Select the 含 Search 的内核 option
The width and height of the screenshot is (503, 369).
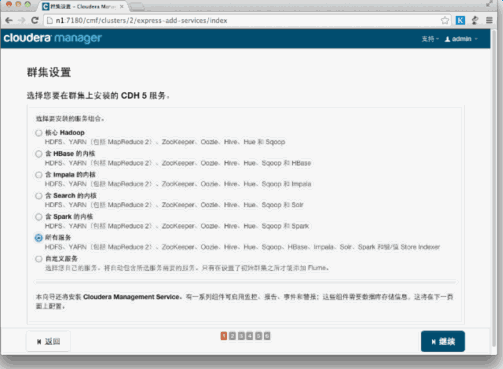click(39, 196)
